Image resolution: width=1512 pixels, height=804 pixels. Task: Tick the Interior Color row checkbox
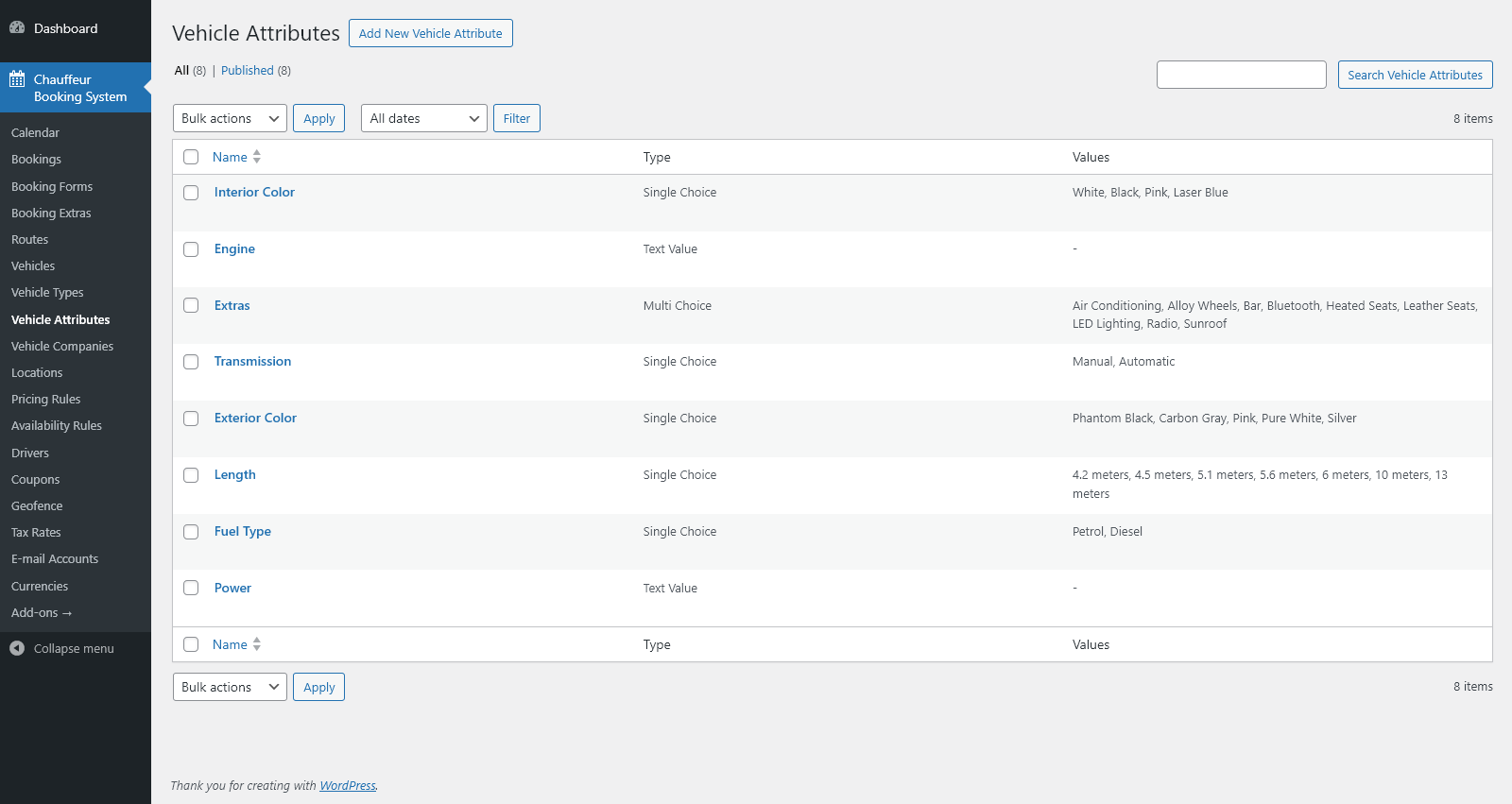191,193
